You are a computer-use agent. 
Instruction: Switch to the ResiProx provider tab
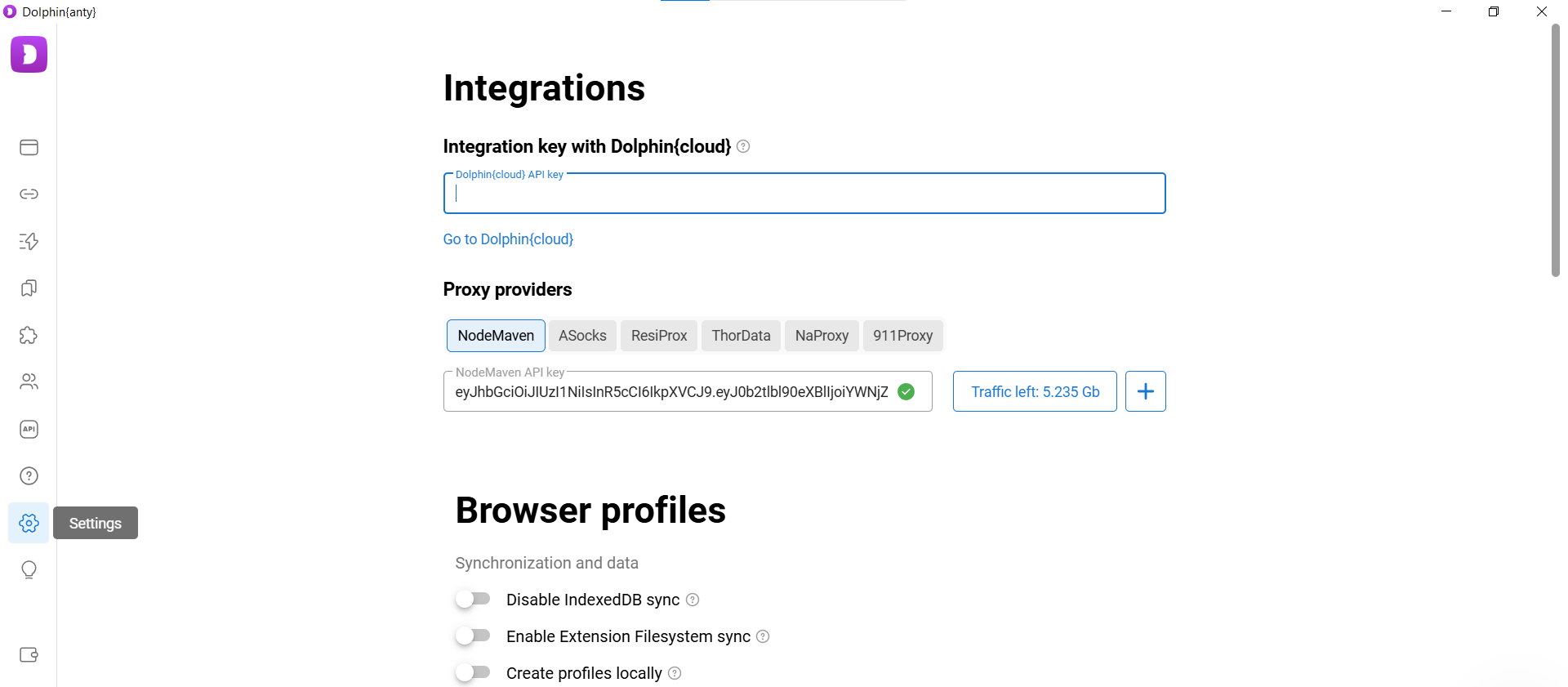(x=659, y=336)
